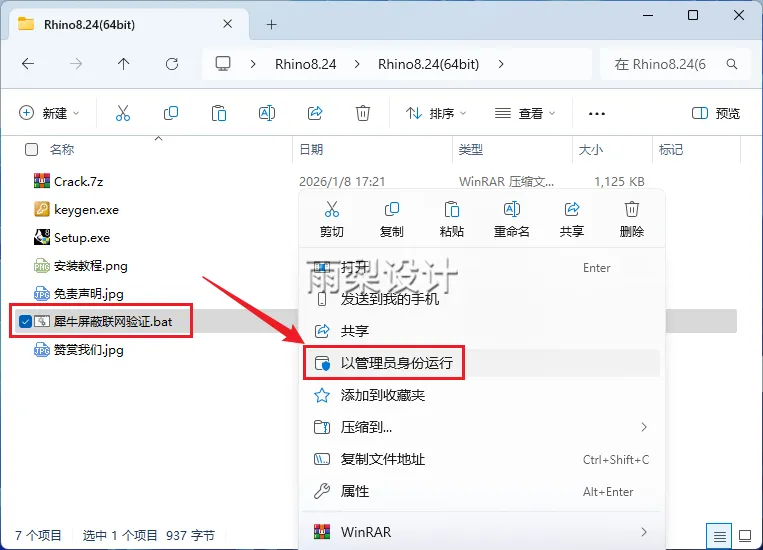Image resolution: width=763 pixels, height=550 pixels.
Task: Go up one folder level
Action: point(124,64)
